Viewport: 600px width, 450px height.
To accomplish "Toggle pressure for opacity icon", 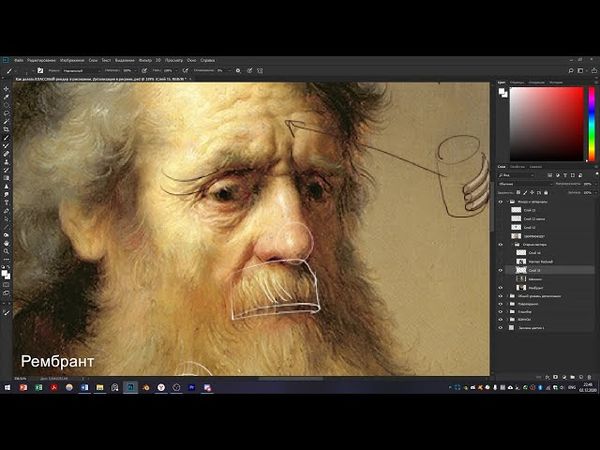I will click(x=144, y=71).
